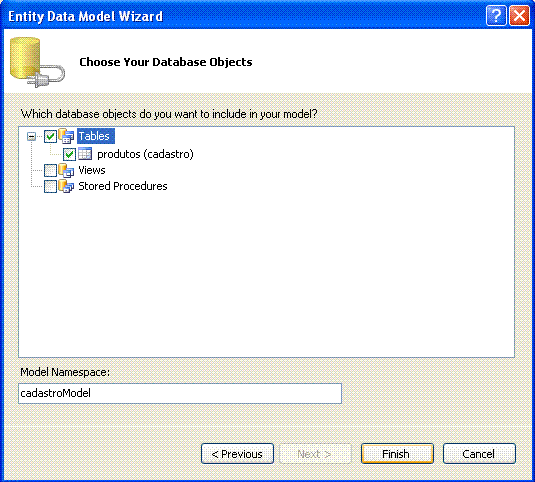Close the Entity Data Model Wizard
This screenshot has width=535, height=482.
click(x=519, y=16)
